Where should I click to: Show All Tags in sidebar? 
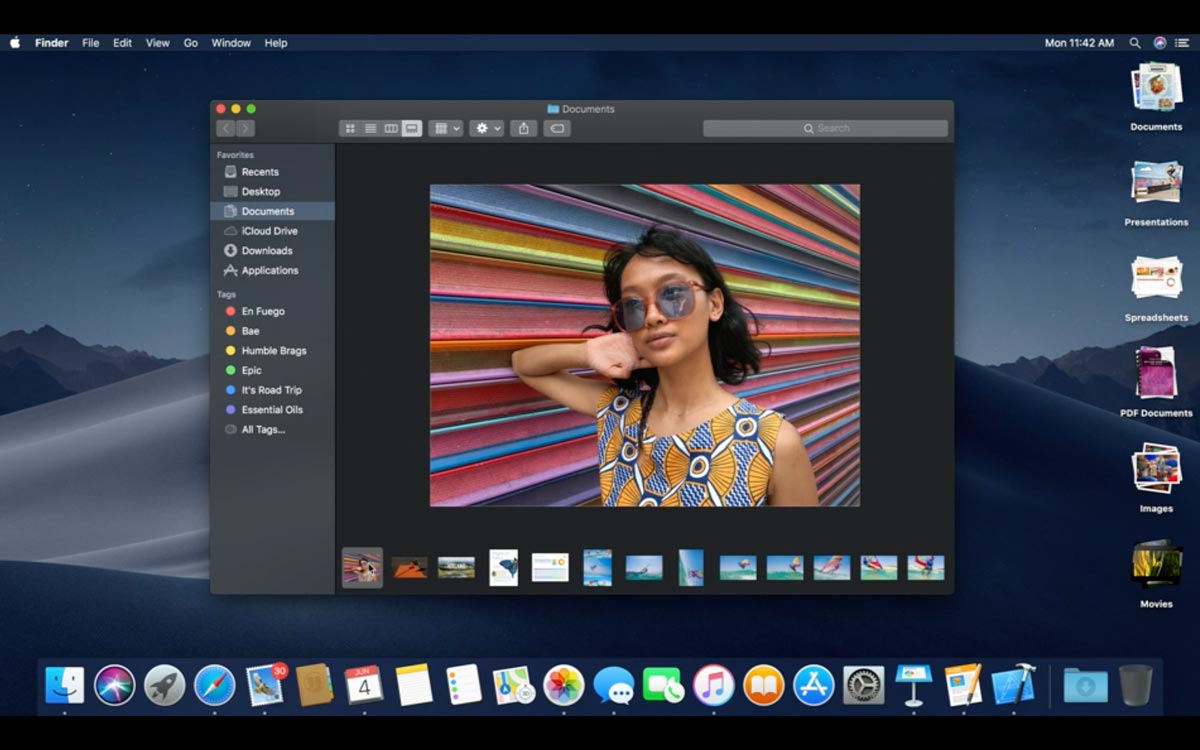coord(272,430)
